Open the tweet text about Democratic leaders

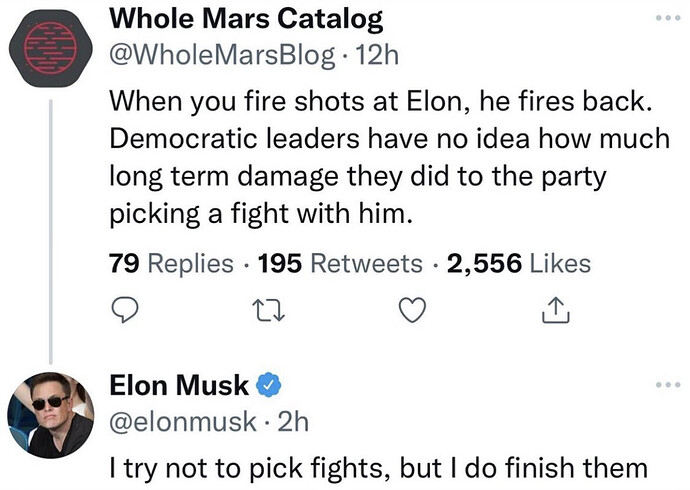[x=389, y=157]
